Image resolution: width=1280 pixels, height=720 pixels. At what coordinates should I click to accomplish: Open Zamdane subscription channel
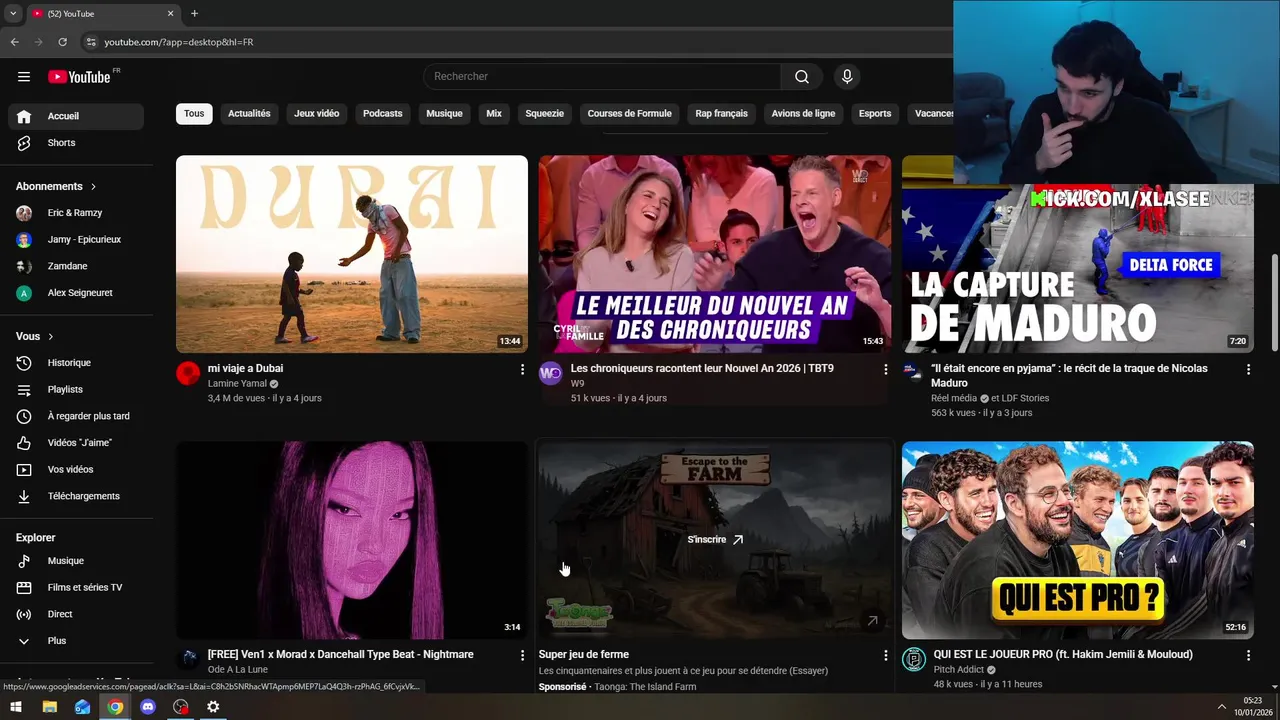pyautogui.click(x=76, y=266)
